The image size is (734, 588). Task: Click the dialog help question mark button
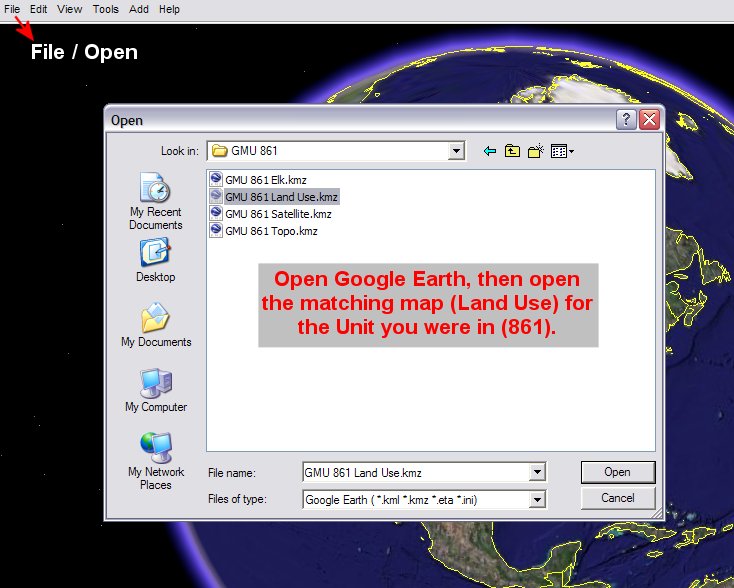point(626,120)
